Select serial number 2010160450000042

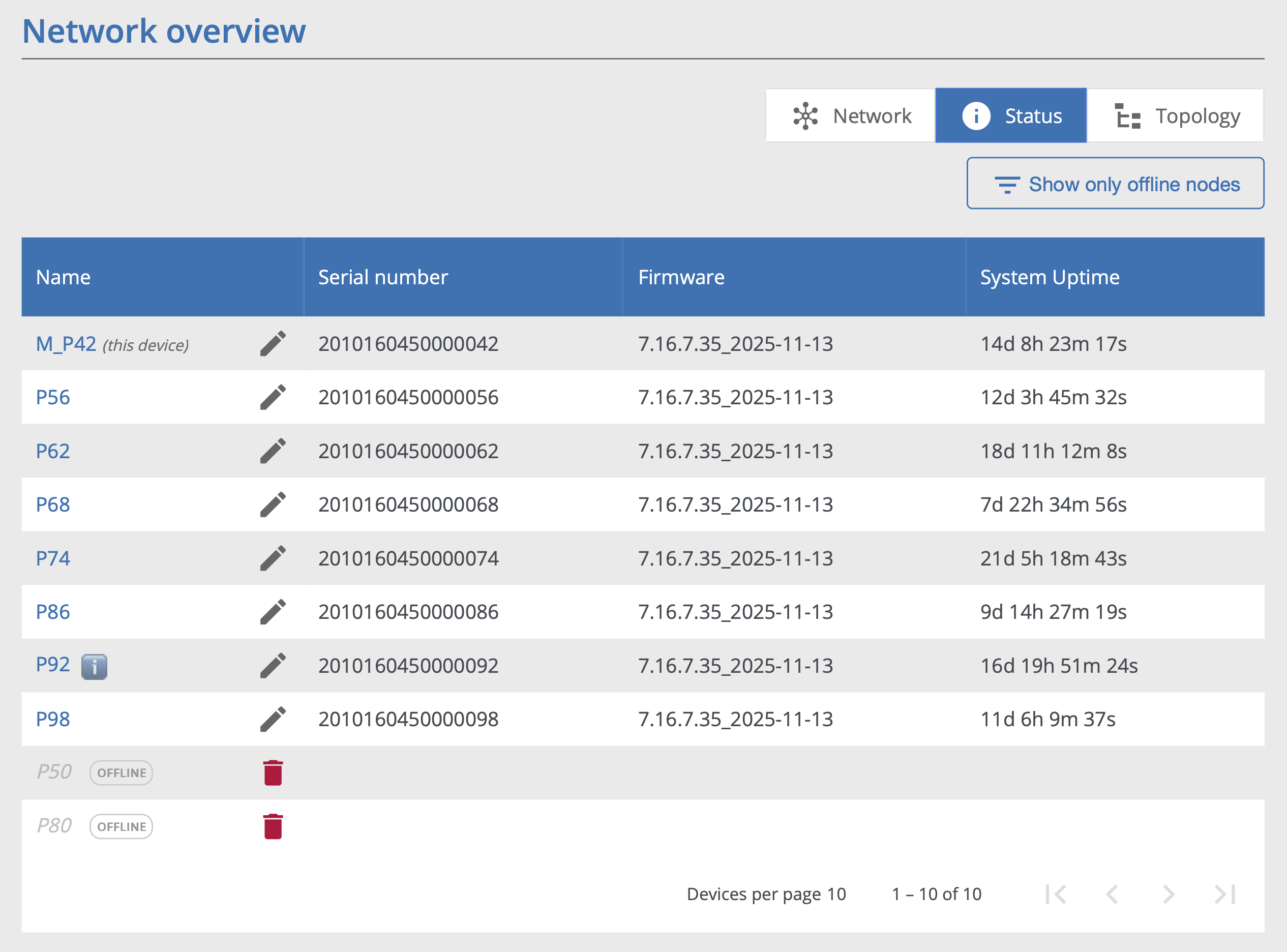(x=408, y=343)
